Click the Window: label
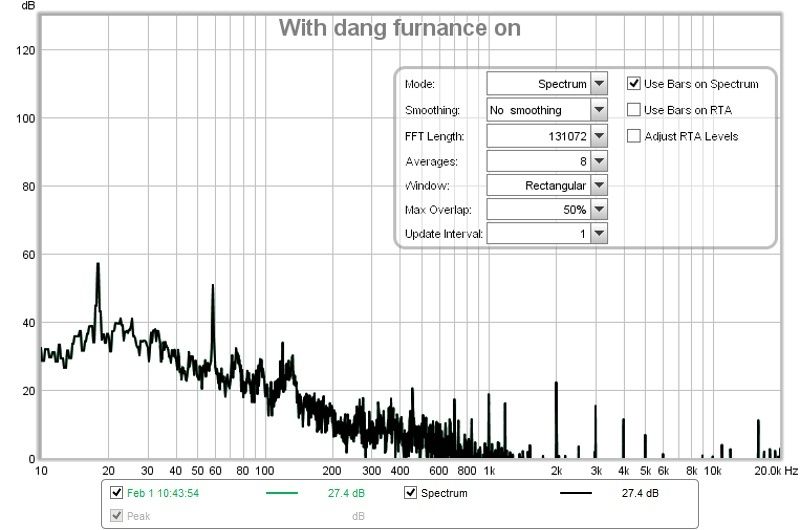 click(427, 186)
